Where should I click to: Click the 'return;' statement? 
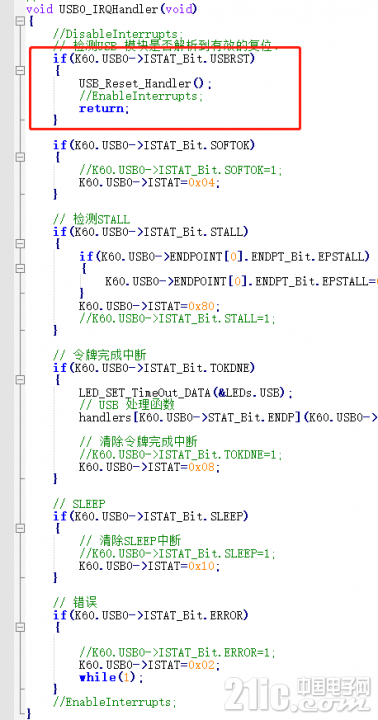point(104,108)
